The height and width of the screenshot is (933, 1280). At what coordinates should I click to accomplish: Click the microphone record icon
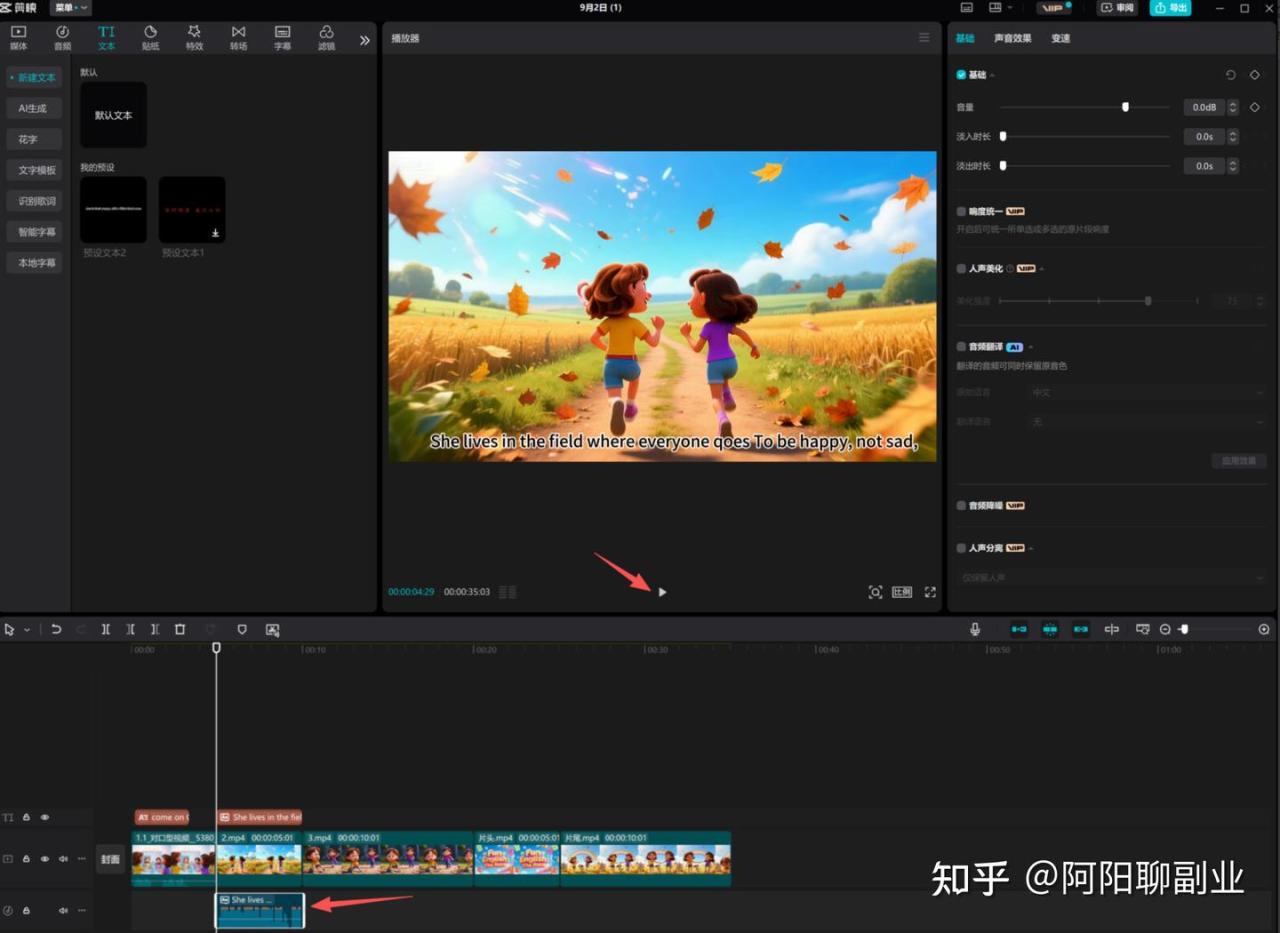(975, 629)
